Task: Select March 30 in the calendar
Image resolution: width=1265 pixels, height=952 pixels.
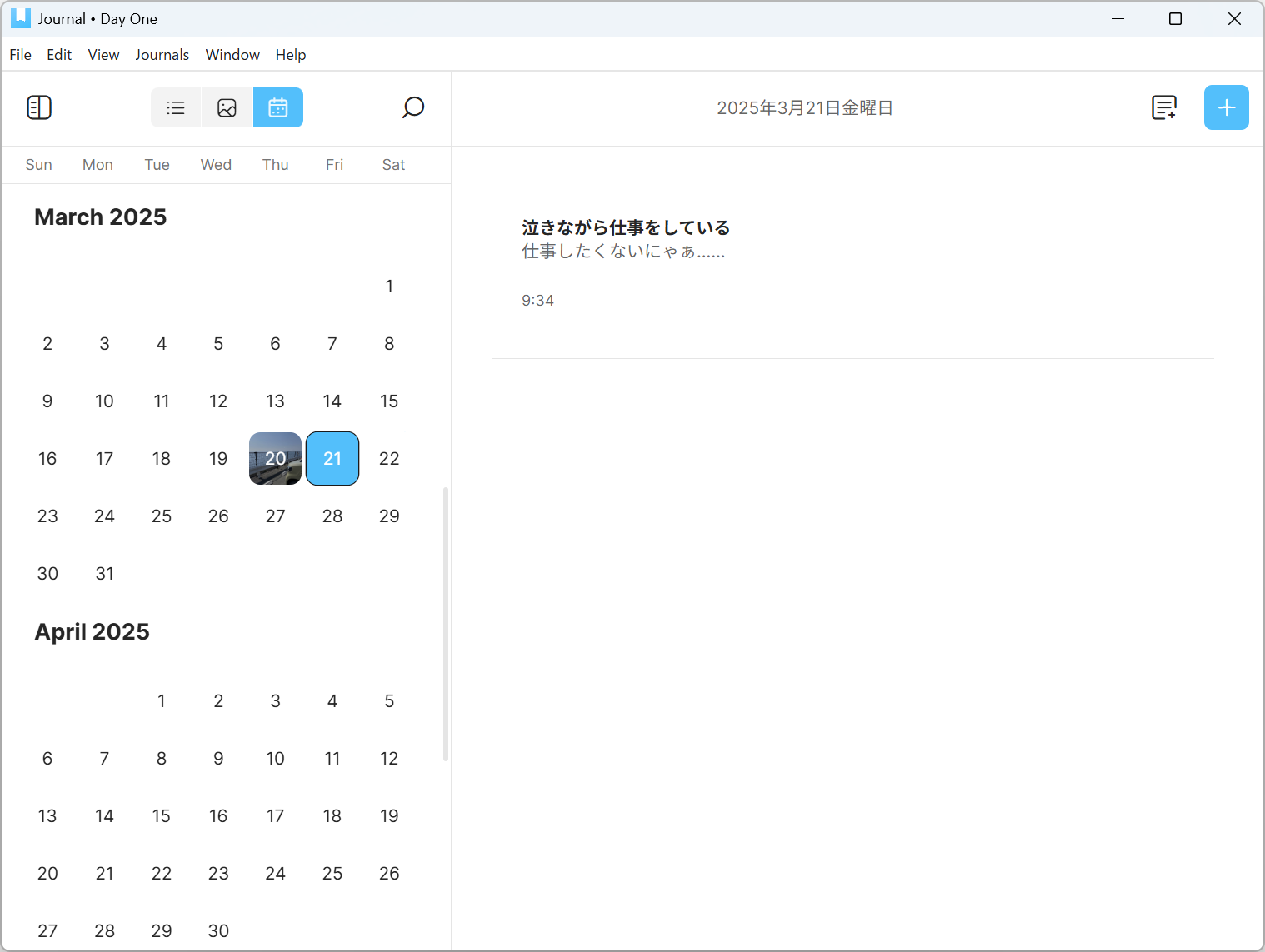Action: coord(47,573)
